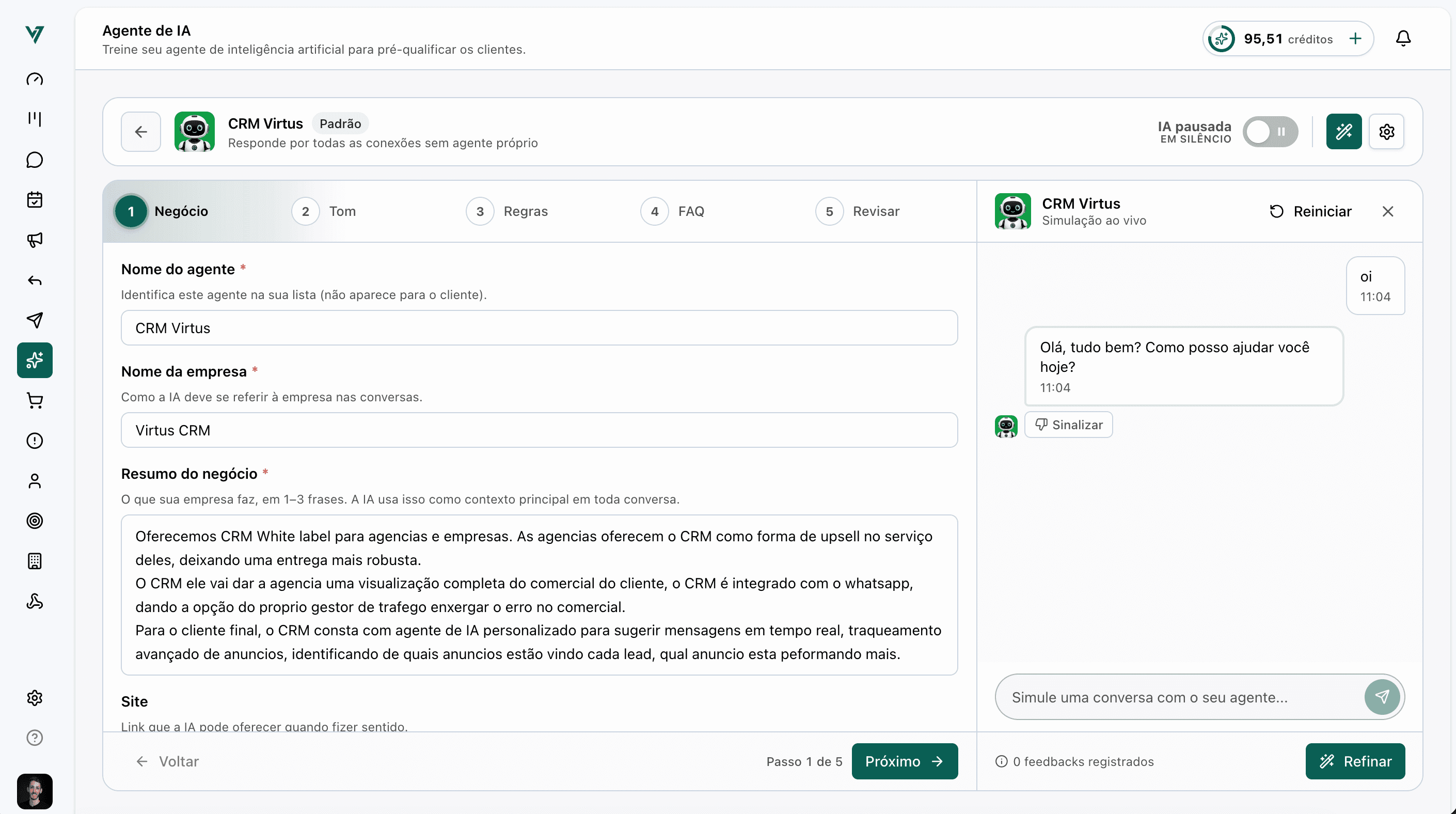Open the user contacts icon in sidebar

(35, 480)
